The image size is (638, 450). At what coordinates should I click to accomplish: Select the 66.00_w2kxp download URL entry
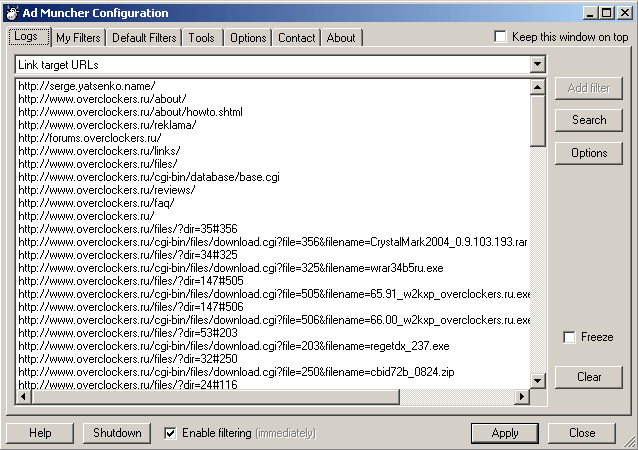[x=274, y=320]
